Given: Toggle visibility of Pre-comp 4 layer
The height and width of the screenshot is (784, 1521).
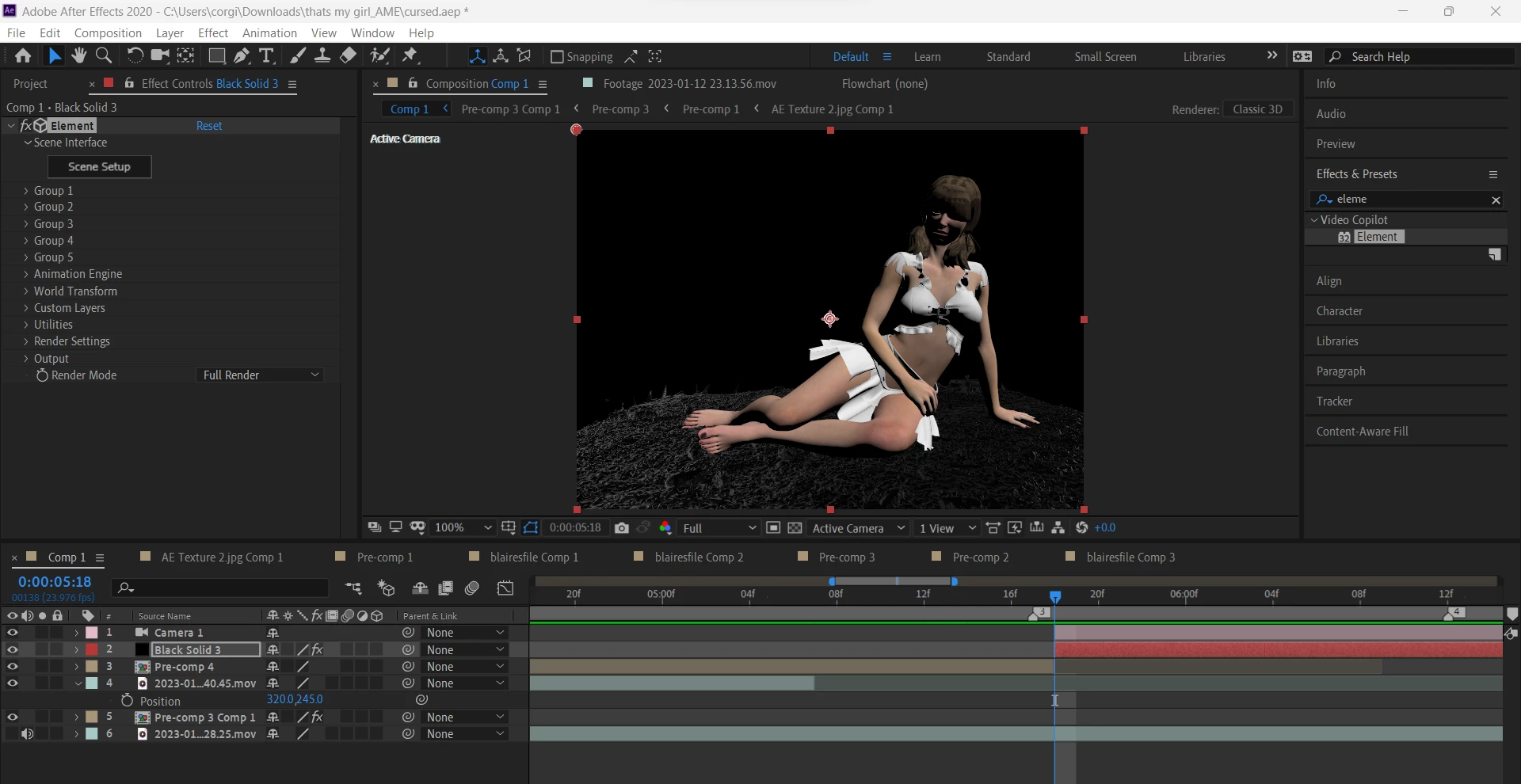Looking at the screenshot, I should point(13,667).
